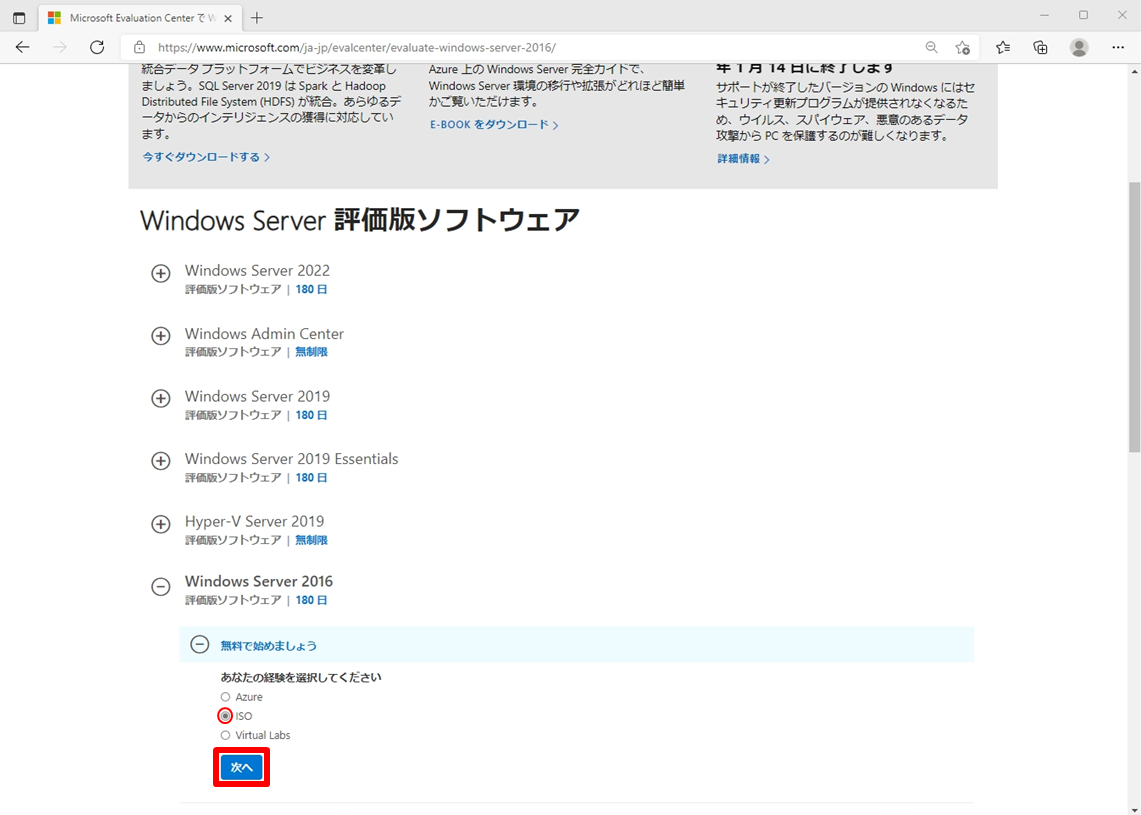Click the Windows Admin Center heading text
The image size is (1141, 815).
(x=264, y=334)
